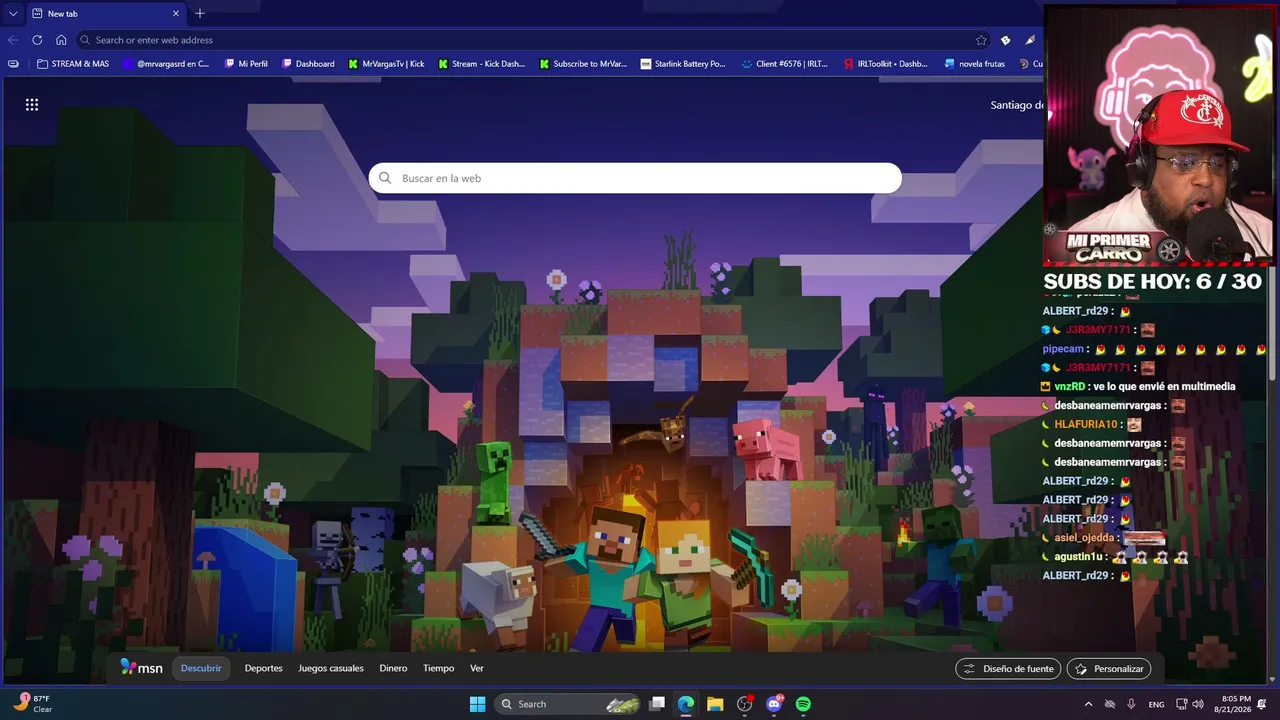This screenshot has width=1280, height=720.
Task: Open the Diseño de fuente button
Action: [x=1008, y=669]
